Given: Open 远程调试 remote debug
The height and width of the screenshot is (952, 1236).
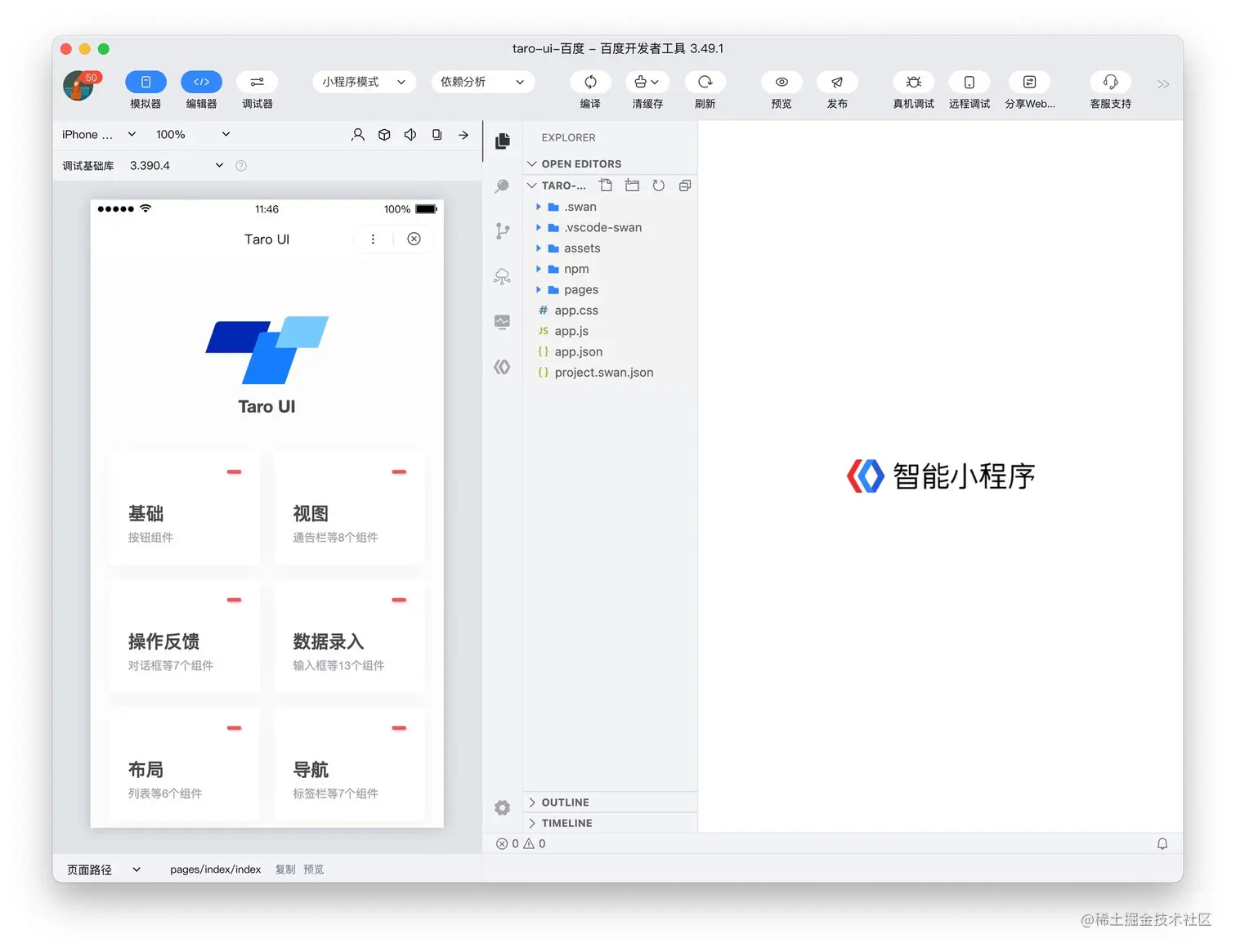Looking at the screenshot, I should pos(969,82).
